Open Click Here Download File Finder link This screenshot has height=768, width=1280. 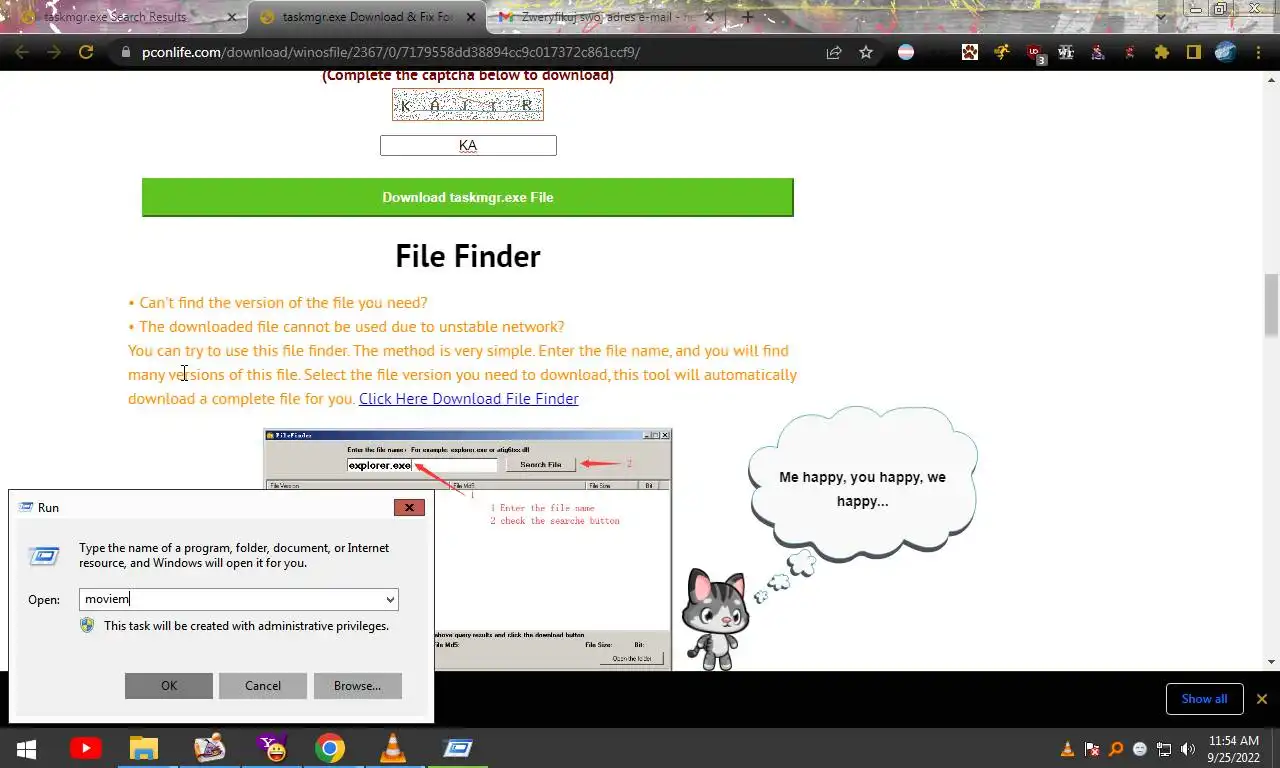coord(469,398)
